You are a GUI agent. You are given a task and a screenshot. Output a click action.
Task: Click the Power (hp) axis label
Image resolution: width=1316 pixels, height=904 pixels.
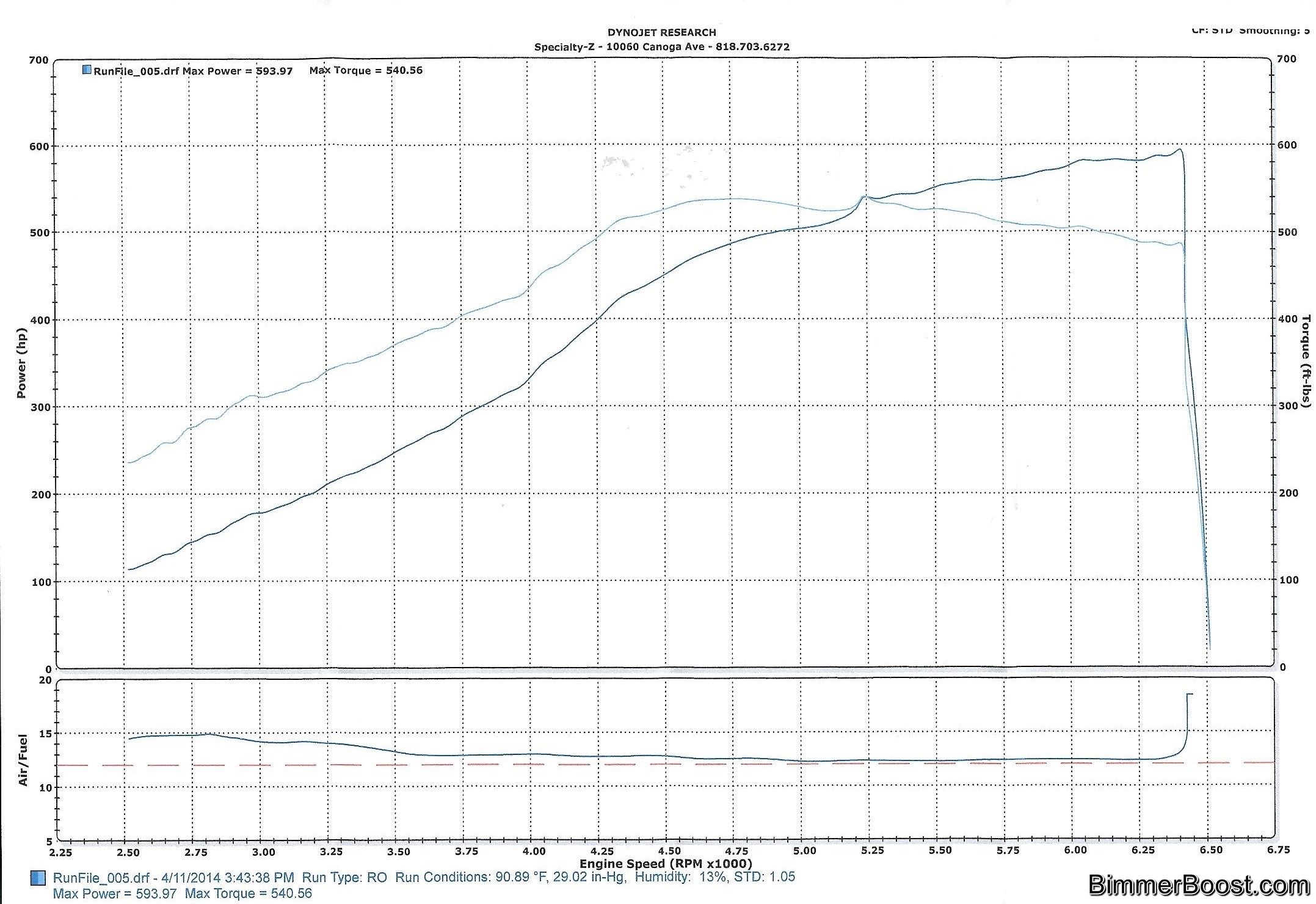tap(21, 363)
